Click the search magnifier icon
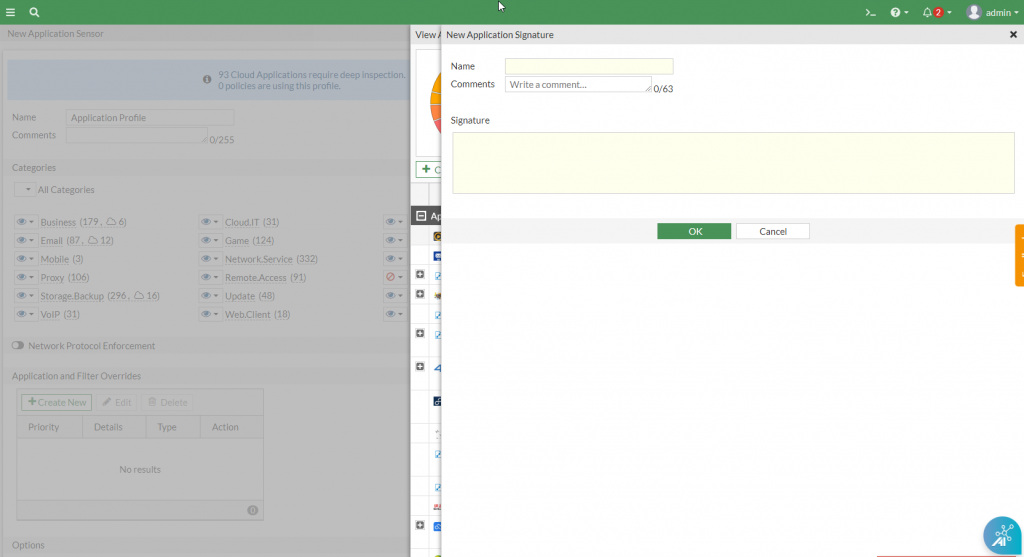This screenshot has height=557, width=1024. click(x=34, y=12)
